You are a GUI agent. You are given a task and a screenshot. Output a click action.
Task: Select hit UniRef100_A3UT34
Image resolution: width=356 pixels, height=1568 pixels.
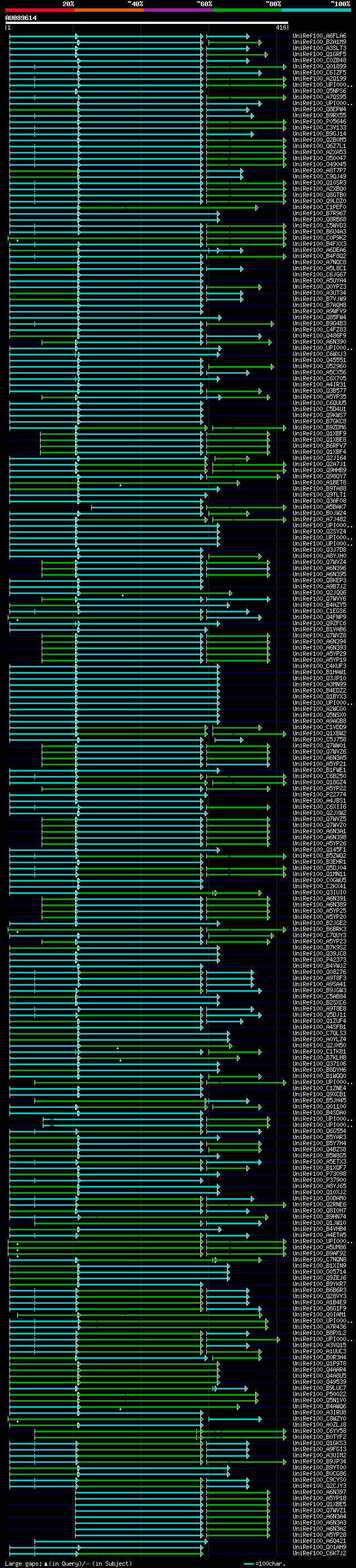(319, 293)
